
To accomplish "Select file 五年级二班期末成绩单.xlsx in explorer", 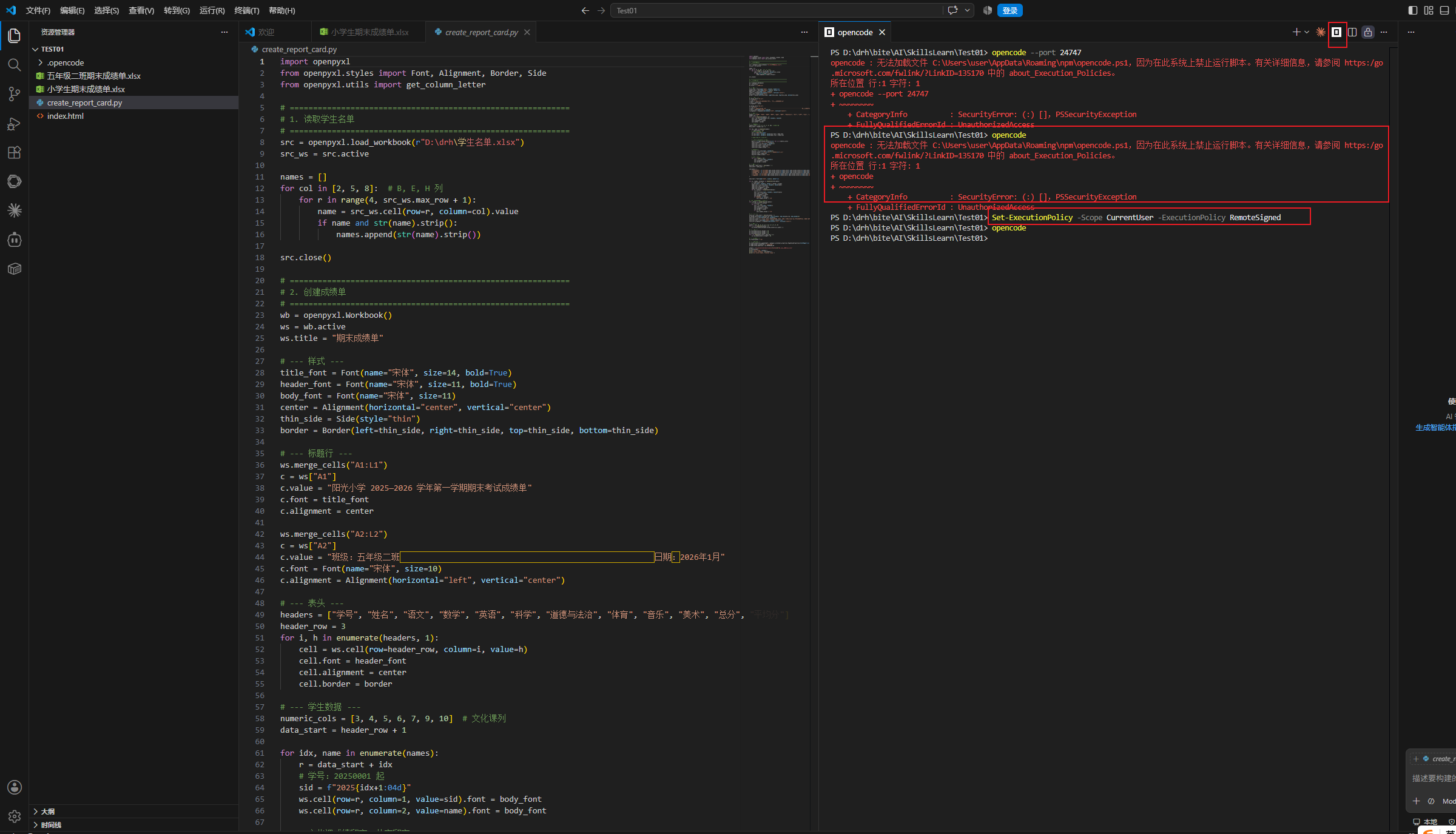I will tap(133, 76).
